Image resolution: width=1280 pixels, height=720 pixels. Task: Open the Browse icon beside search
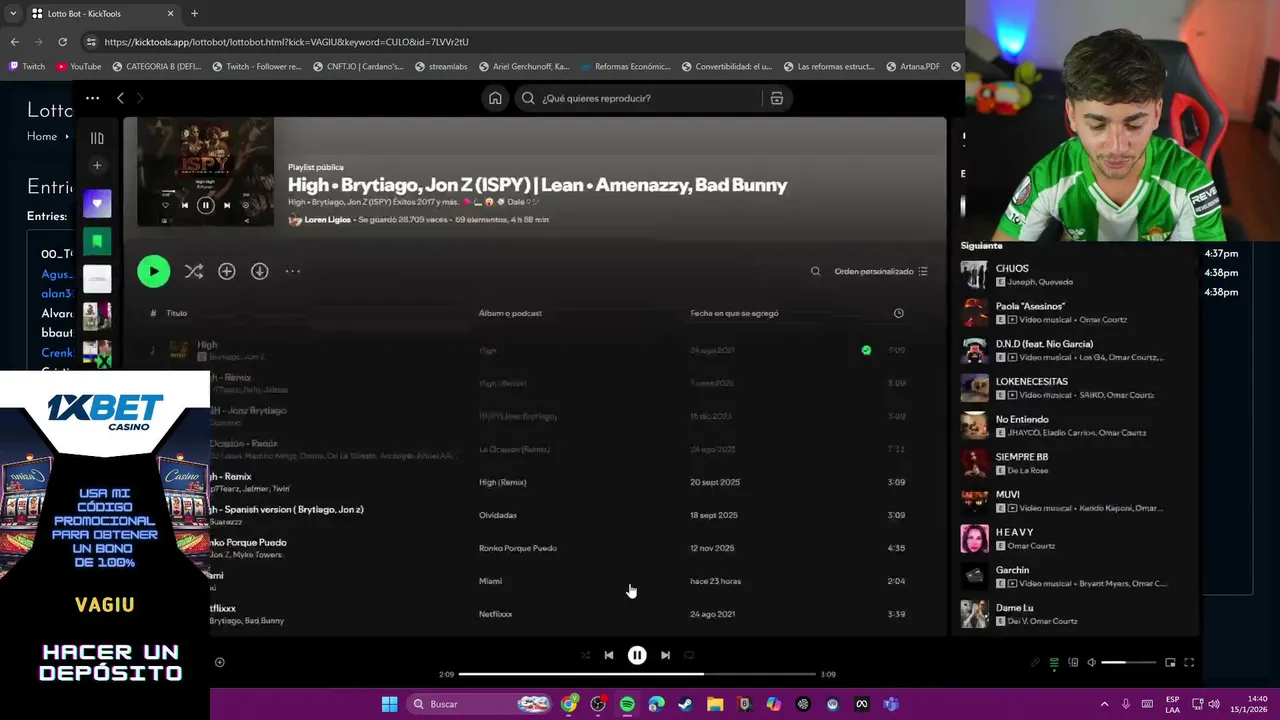point(776,98)
